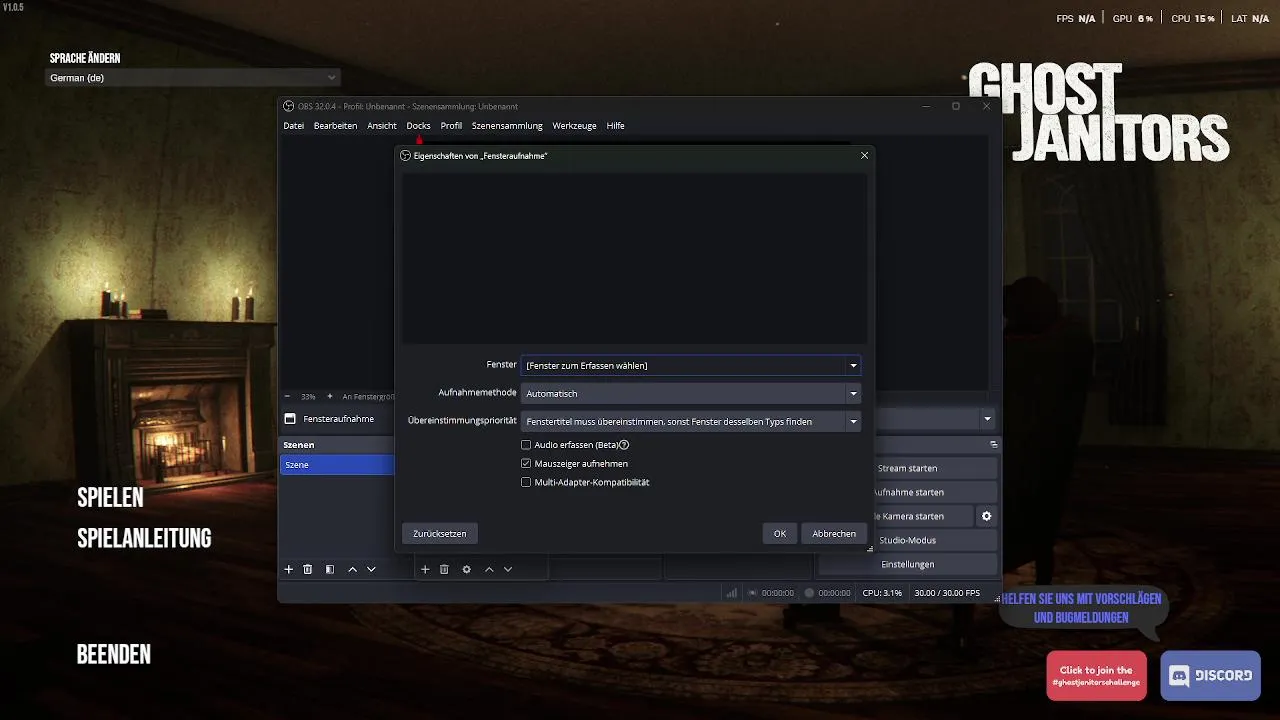Viewport: 1280px width, 720px height.
Task: Open virtual camera settings gear icon
Action: coord(987,516)
